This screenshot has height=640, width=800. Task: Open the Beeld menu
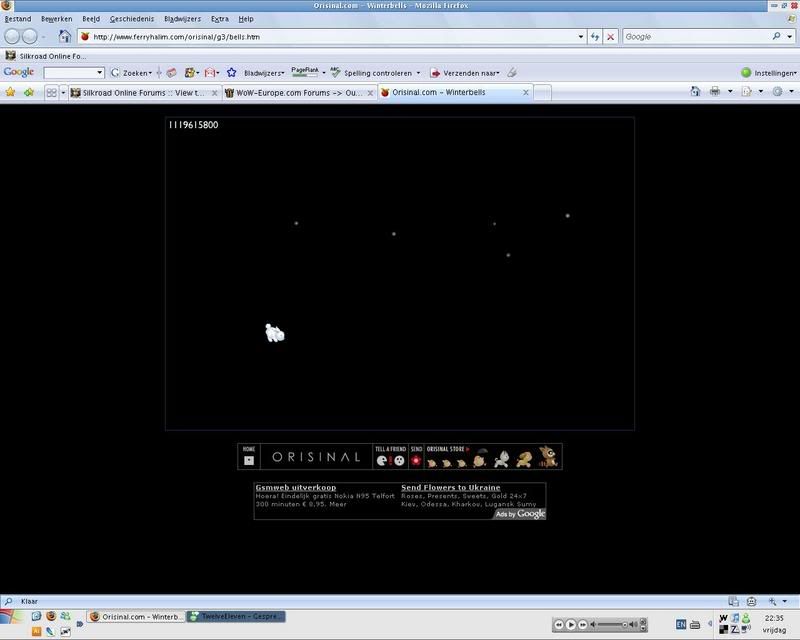pyautogui.click(x=91, y=19)
